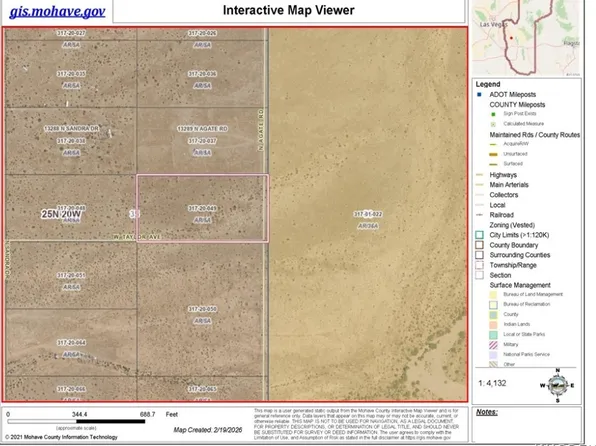Click the Military hatched swatch
This screenshot has width=596, height=446.
click(493, 345)
